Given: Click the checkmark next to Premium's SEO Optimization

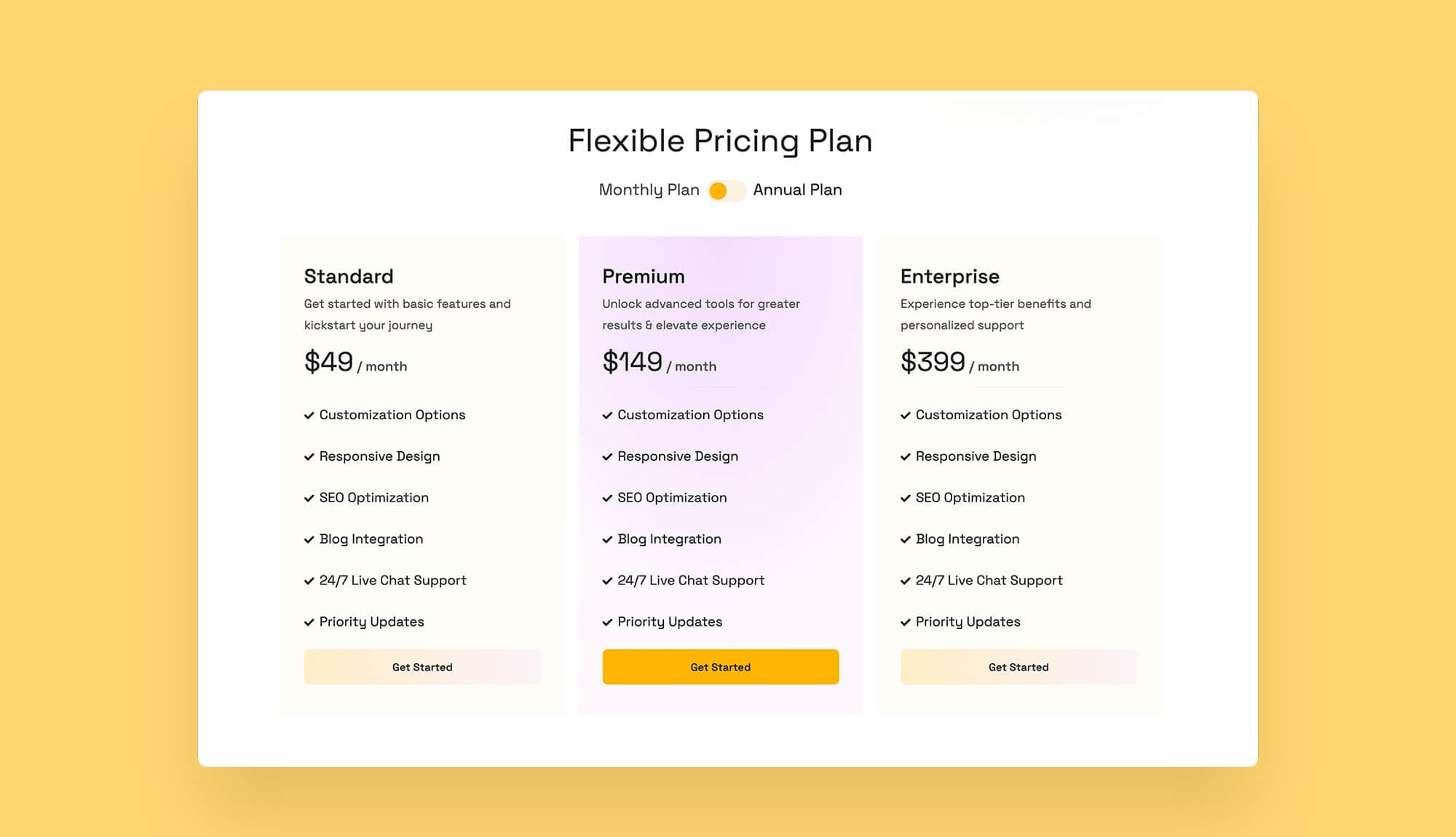Looking at the screenshot, I should click(607, 498).
